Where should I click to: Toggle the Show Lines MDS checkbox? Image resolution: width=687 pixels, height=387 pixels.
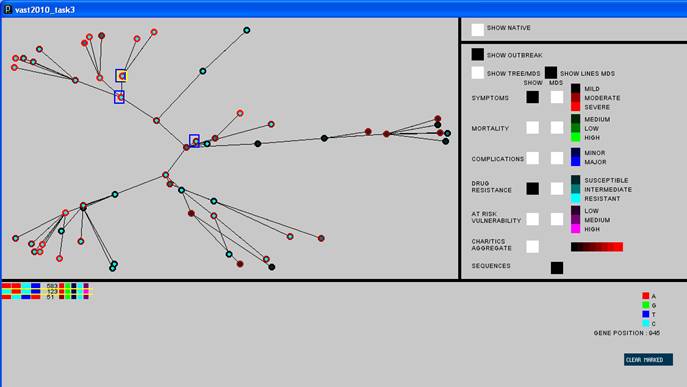tap(551, 73)
